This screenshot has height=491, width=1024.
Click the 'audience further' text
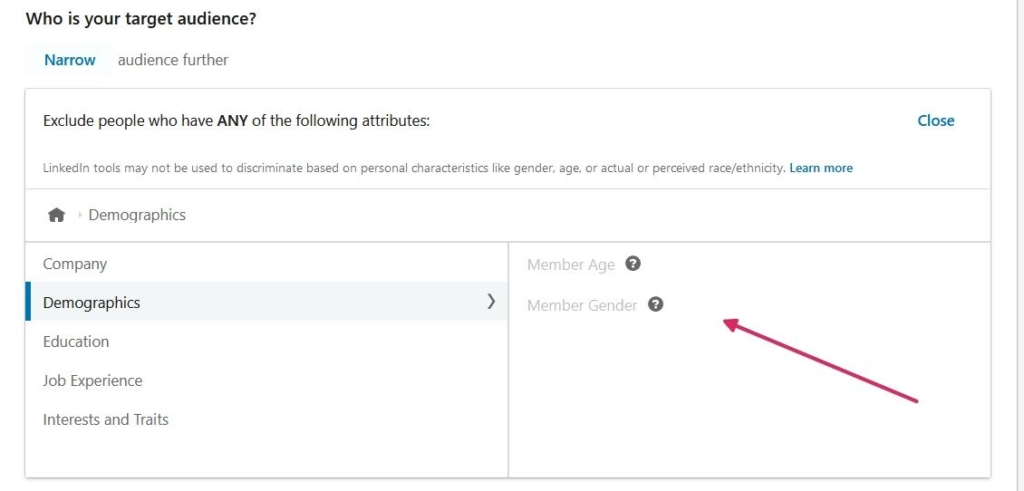pos(173,60)
